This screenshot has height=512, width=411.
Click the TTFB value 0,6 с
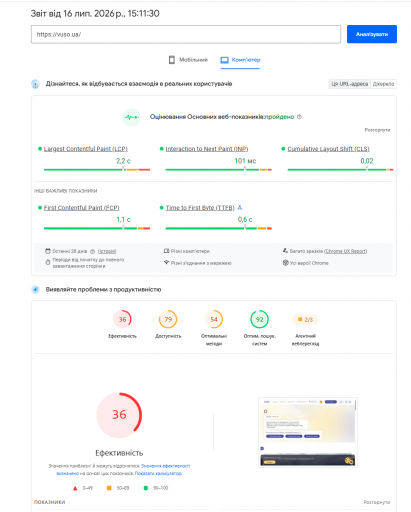(245, 220)
